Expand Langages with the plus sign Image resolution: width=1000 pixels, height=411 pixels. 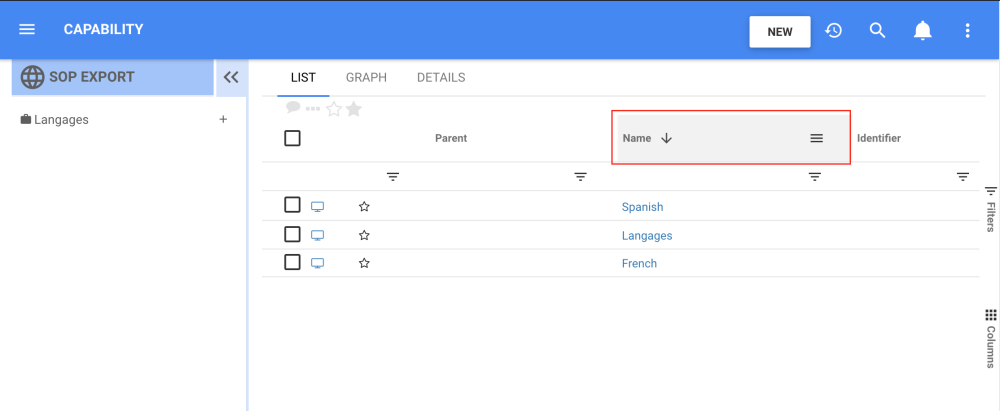click(x=223, y=120)
